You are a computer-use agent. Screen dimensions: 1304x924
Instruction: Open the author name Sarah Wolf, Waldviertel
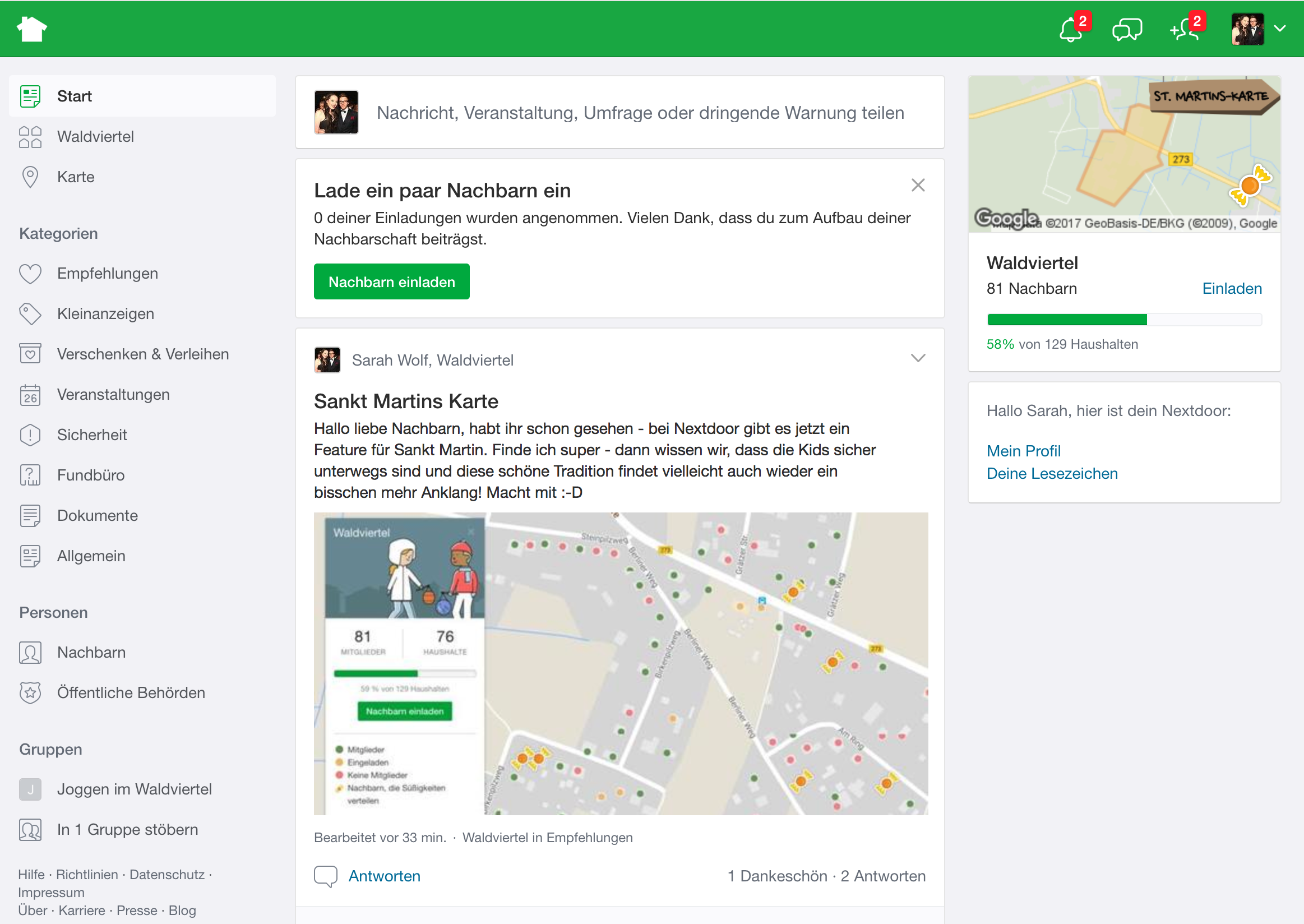tap(432, 360)
